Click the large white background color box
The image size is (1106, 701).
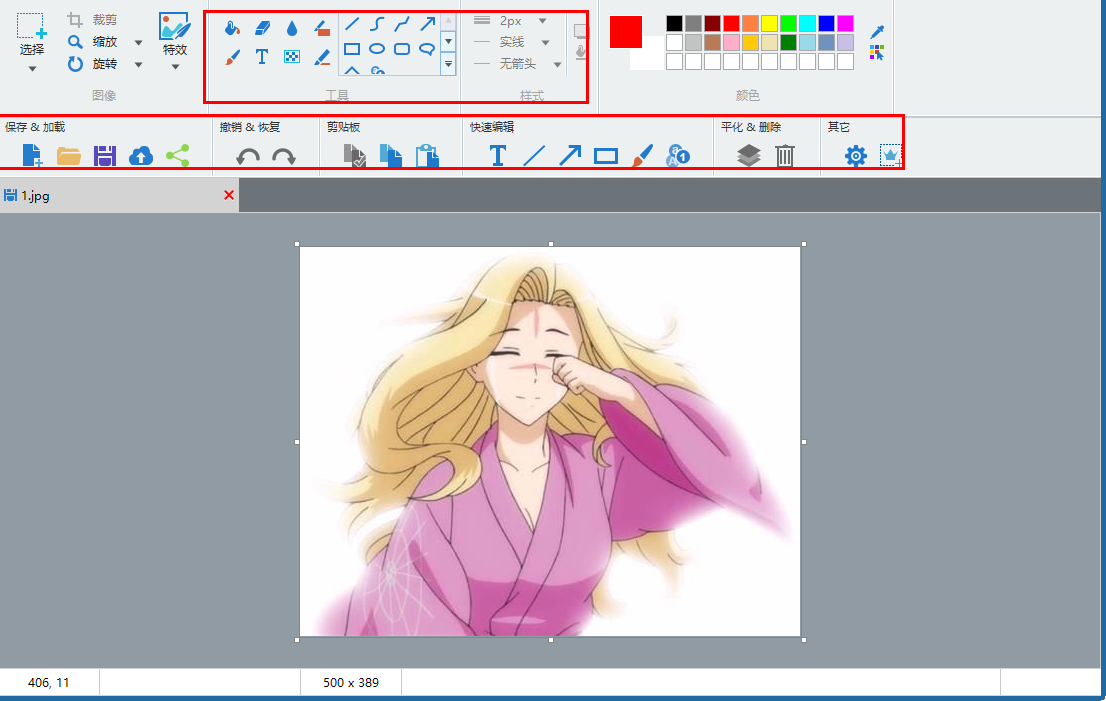click(648, 55)
